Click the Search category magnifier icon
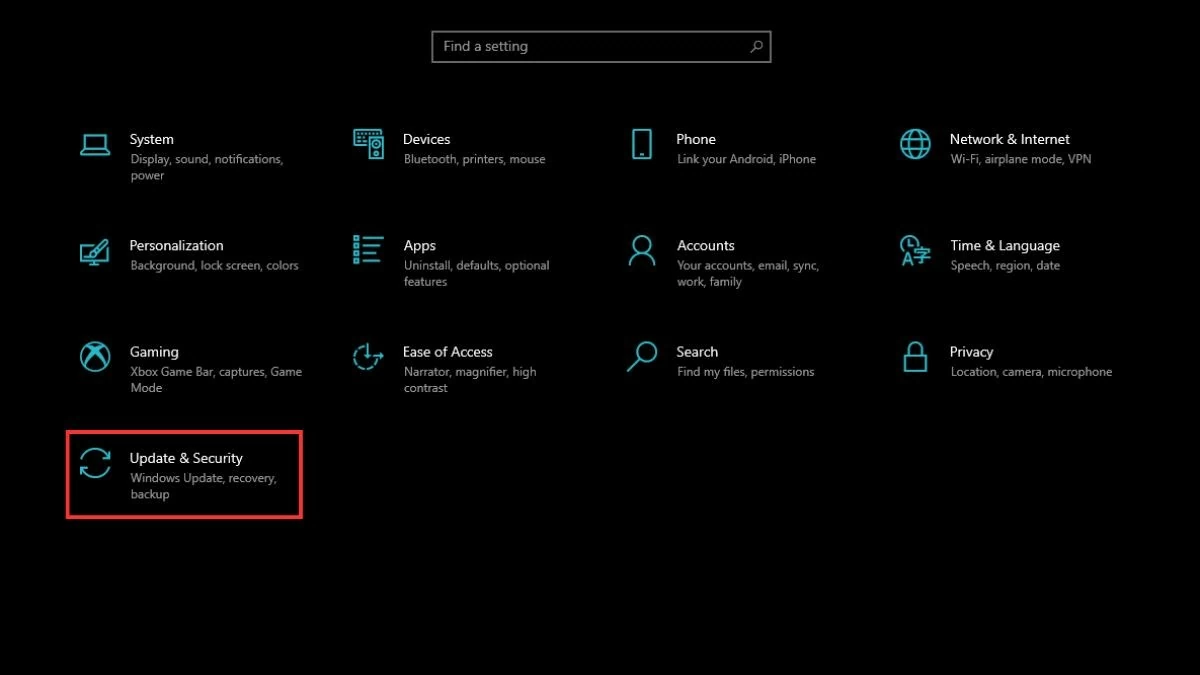 [x=641, y=357]
